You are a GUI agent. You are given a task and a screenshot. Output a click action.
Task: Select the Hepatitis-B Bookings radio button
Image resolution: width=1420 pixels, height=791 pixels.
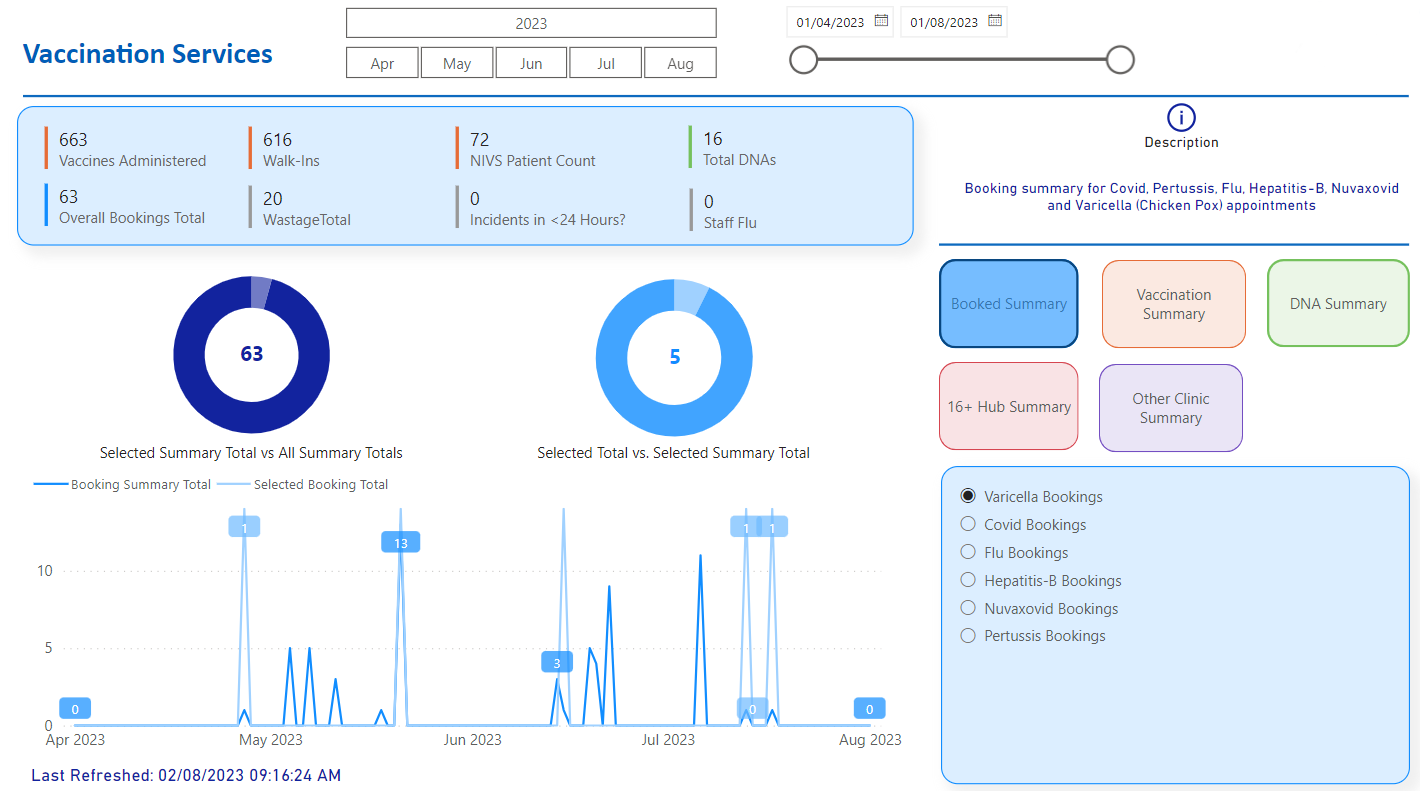pyautogui.click(x=967, y=580)
